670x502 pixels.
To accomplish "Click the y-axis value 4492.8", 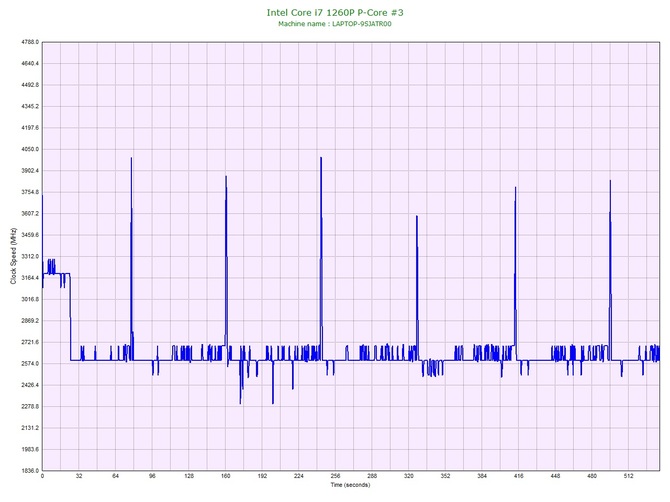I will (30, 85).
